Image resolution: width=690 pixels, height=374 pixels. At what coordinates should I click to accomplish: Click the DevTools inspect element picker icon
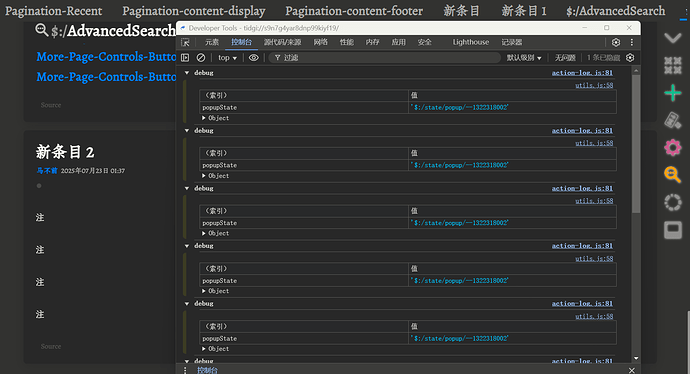(x=185, y=42)
